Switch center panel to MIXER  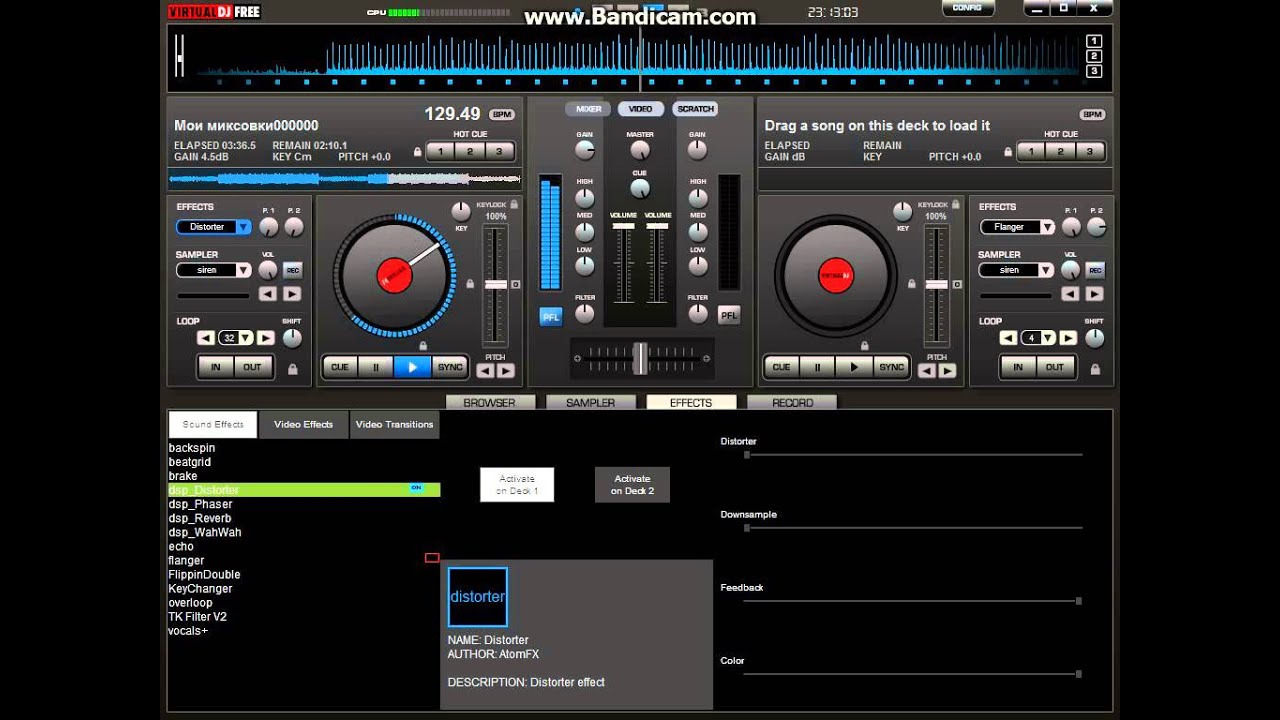tap(588, 109)
